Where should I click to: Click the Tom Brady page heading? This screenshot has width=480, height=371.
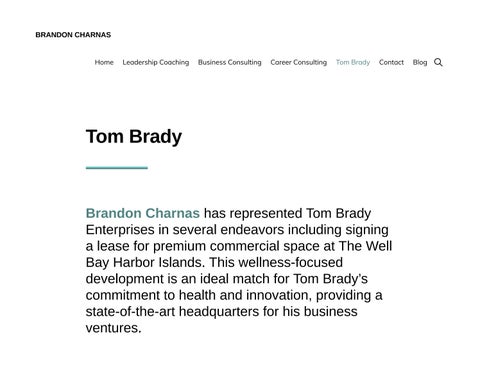coord(134,136)
